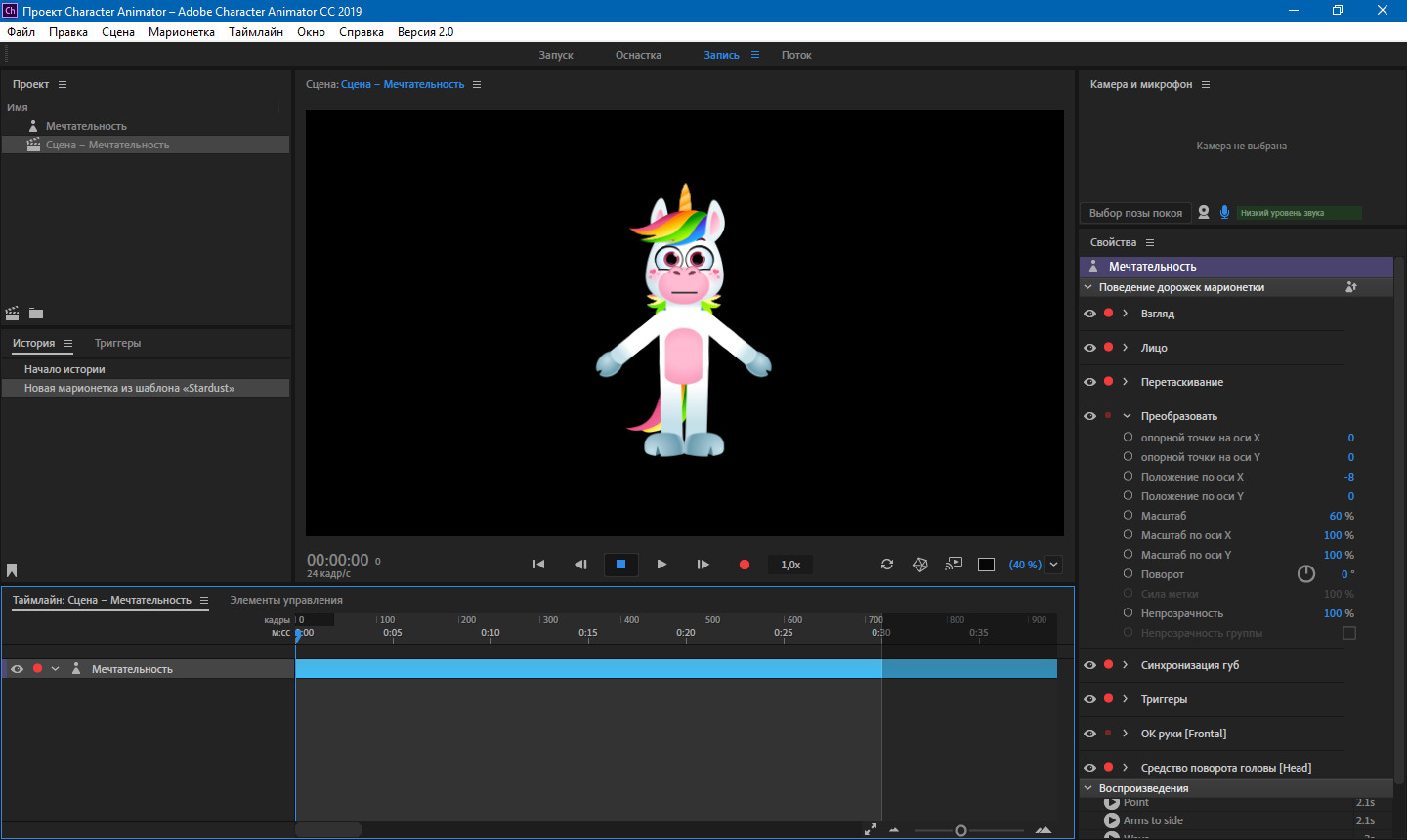Toggle the microphone input icon
Screen dimensions: 1407x840
1224,212
